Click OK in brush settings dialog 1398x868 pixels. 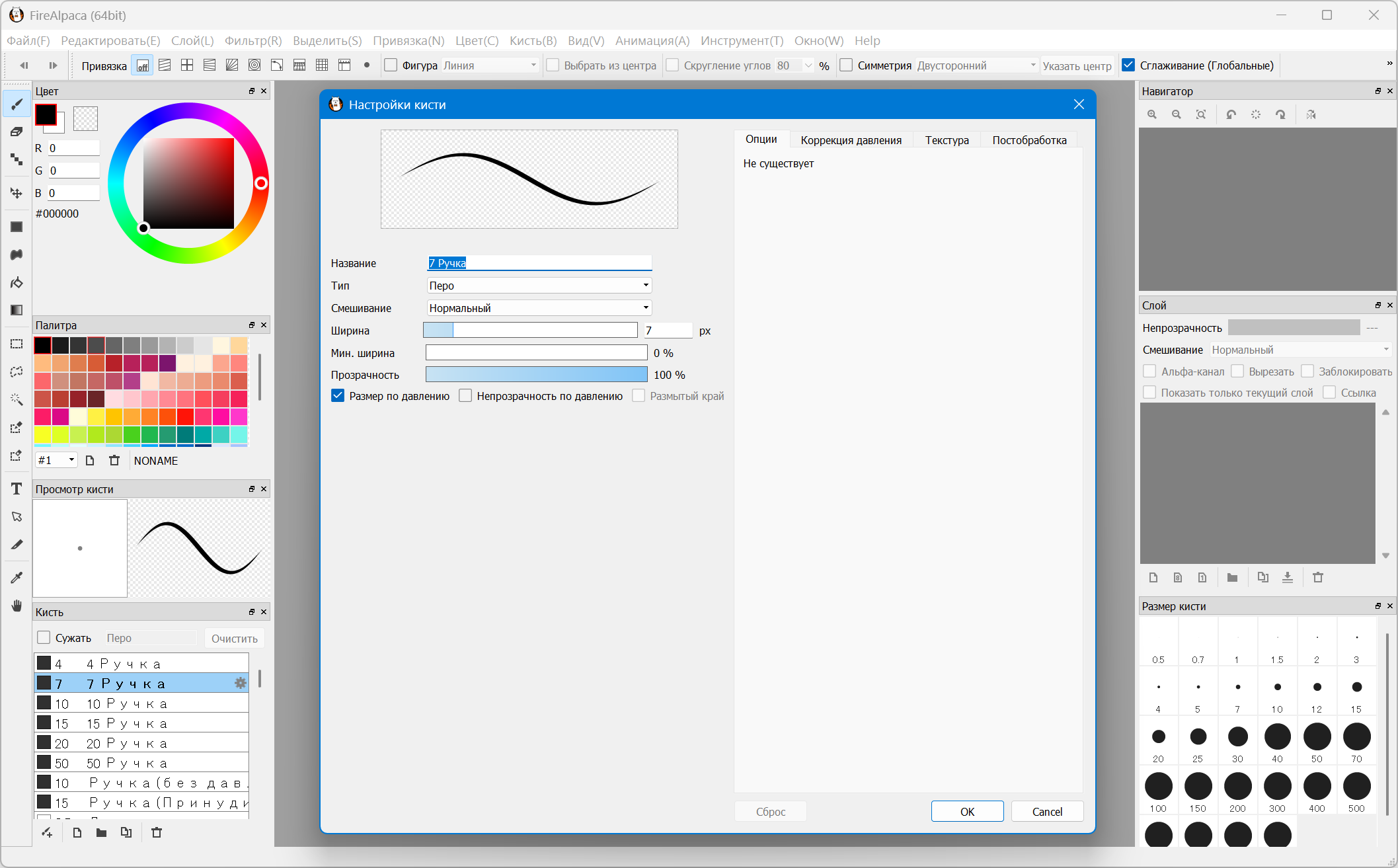point(967,811)
